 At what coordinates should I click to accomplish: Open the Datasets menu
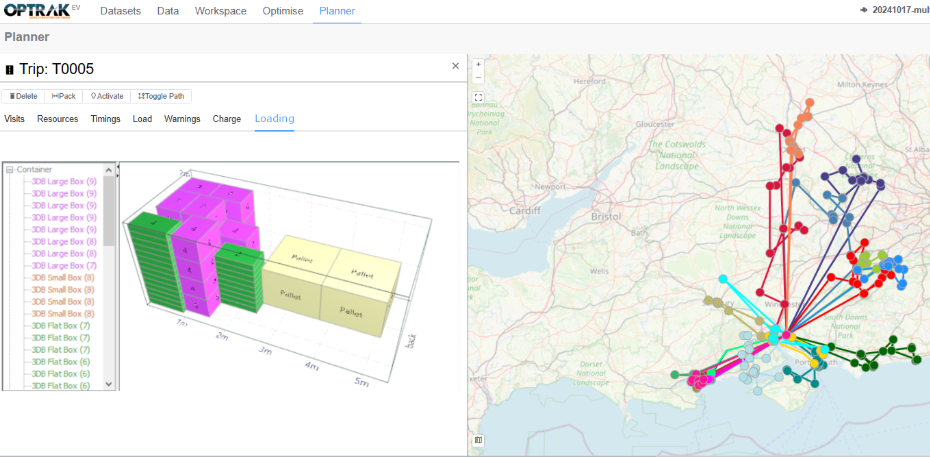[121, 11]
